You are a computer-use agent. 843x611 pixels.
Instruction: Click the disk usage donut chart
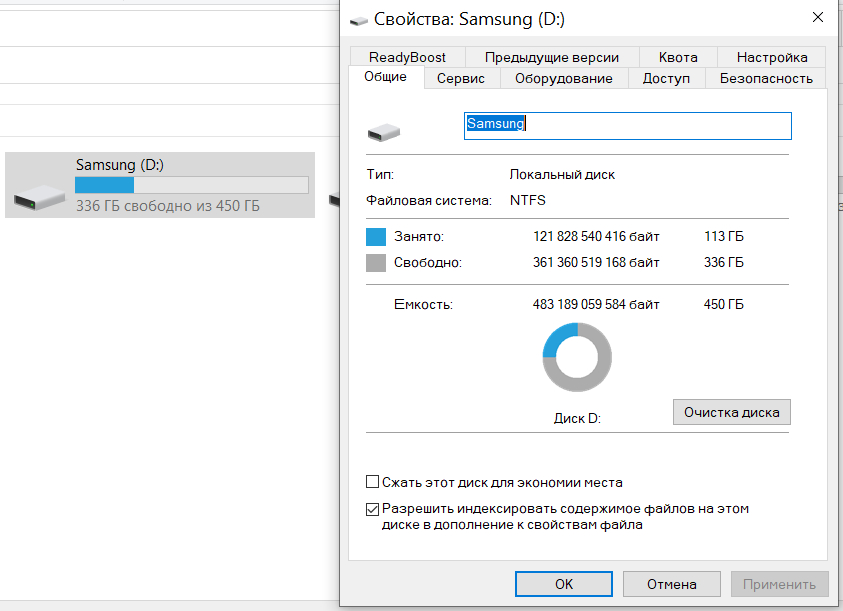pos(577,357)
